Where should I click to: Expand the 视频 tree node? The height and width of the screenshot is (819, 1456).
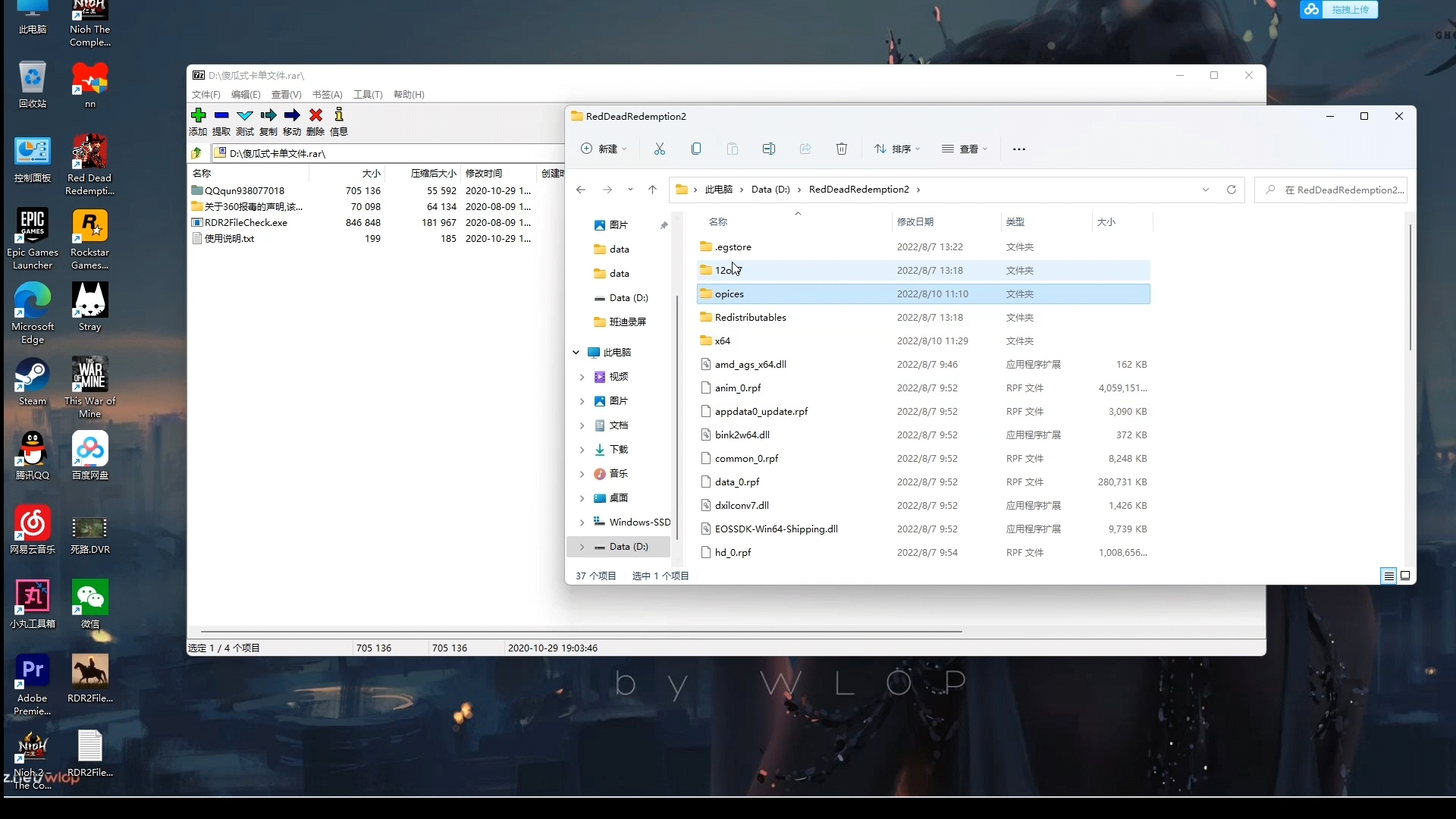[x=582, y=377]
